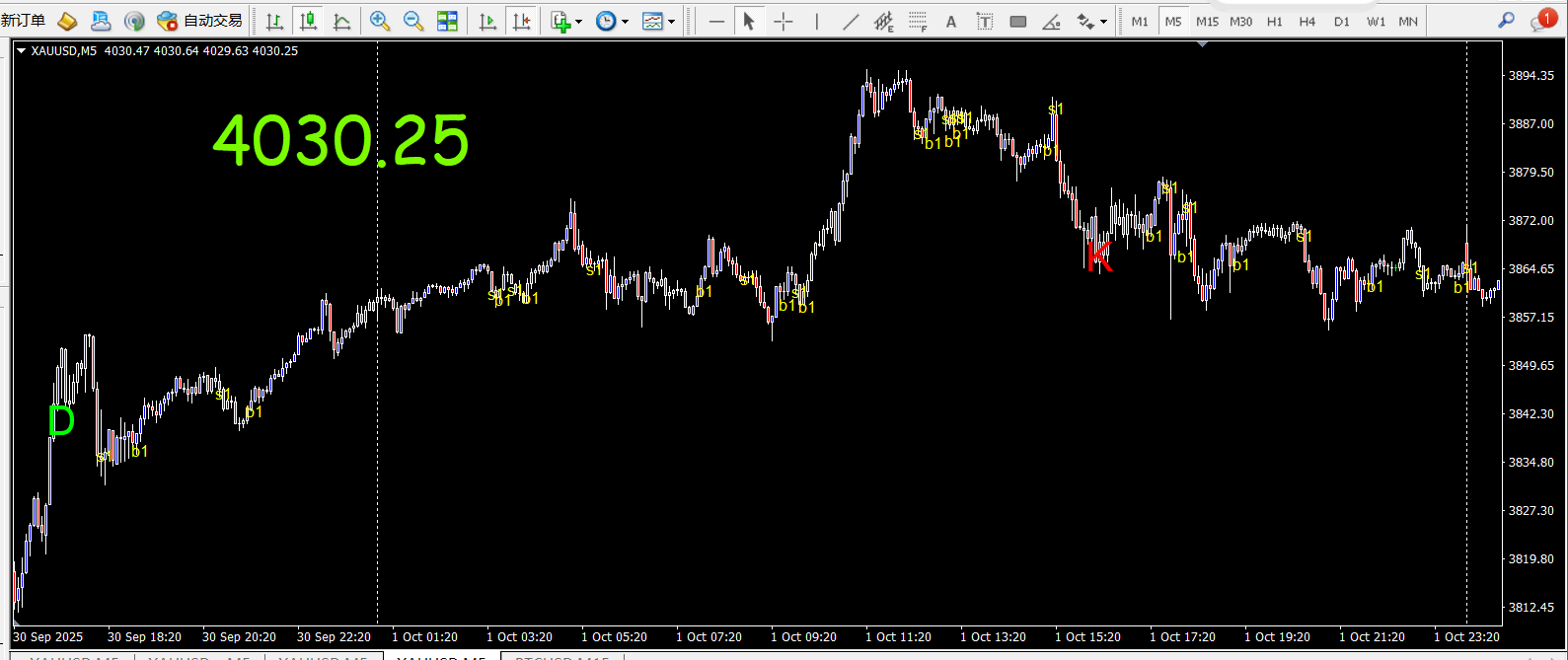The height and width of the screenshot is (660, 1568).
Task: Expand the arrows objects dropdown
Action: tap(1104, 22)
